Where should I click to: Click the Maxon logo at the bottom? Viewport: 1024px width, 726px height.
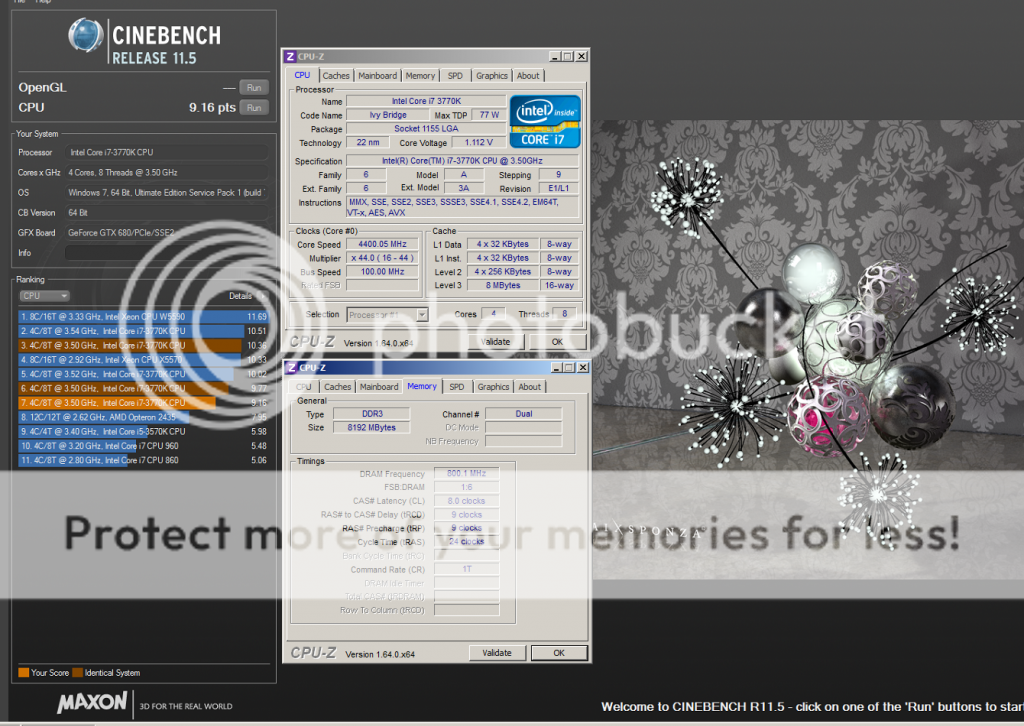(x=91, y=704)
